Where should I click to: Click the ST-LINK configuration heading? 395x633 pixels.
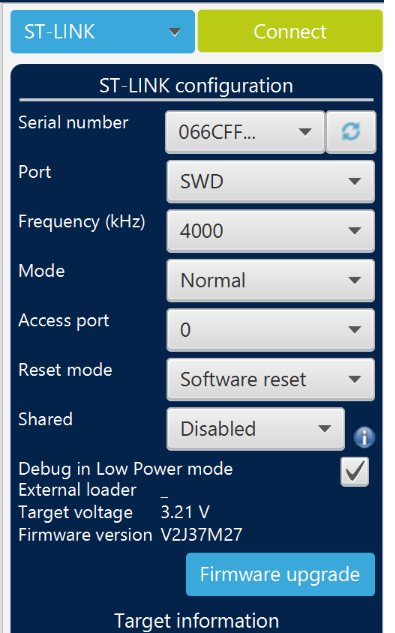[196, 86]
